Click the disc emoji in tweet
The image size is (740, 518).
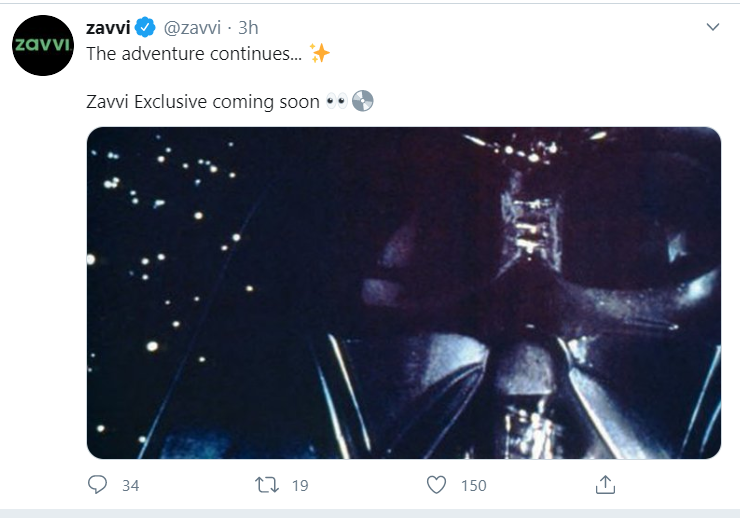click(x=363, y=102)
